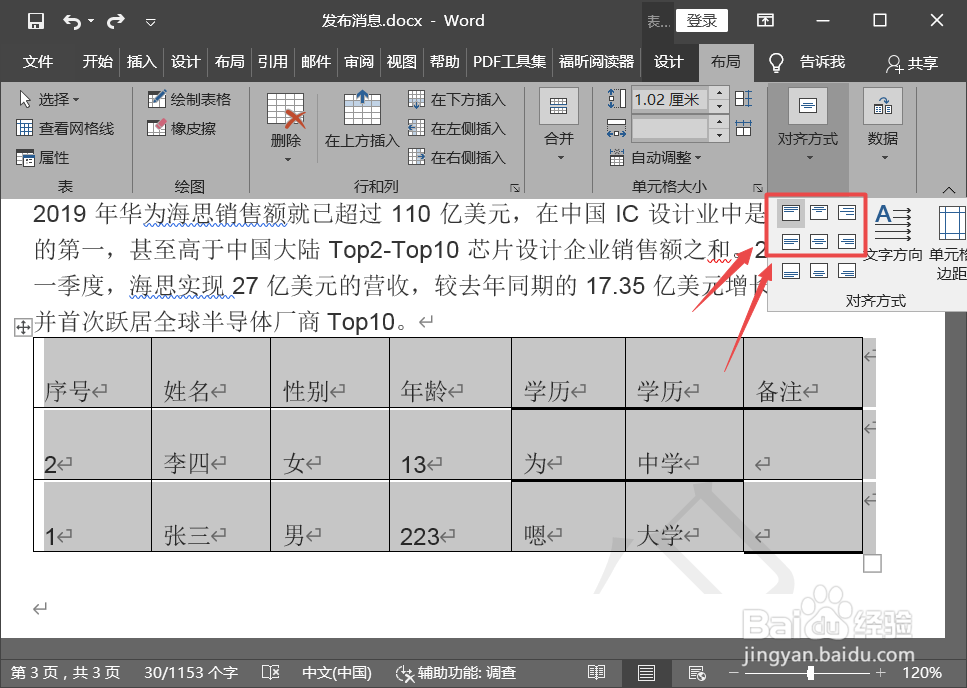The height and width of the screenshot is (688, 967).
Task: Click the Redo arrow icon
Action: click(115, 22)
